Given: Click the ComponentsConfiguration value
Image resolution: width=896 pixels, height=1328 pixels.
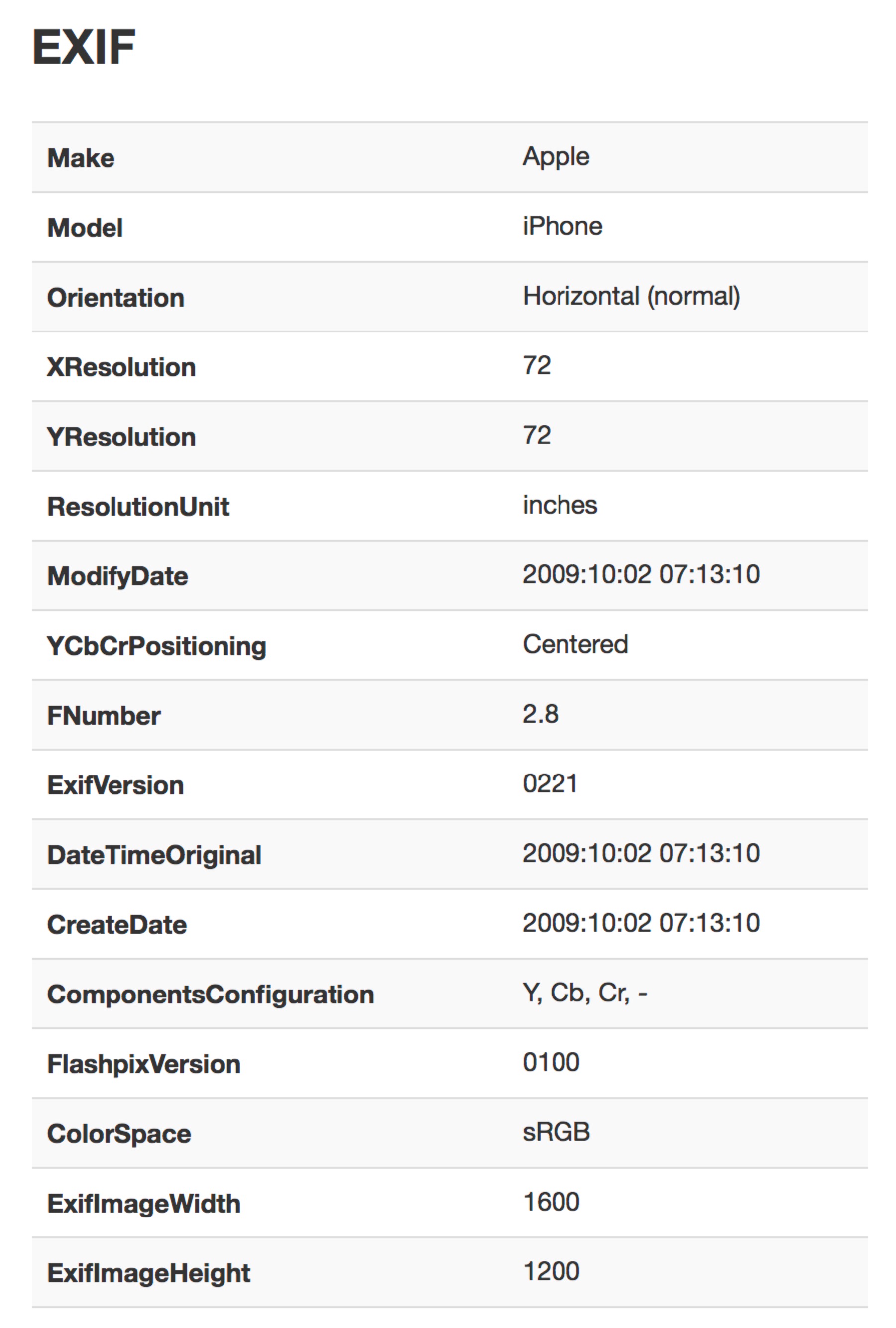Looking at the screenshot, I should point(584,993).
